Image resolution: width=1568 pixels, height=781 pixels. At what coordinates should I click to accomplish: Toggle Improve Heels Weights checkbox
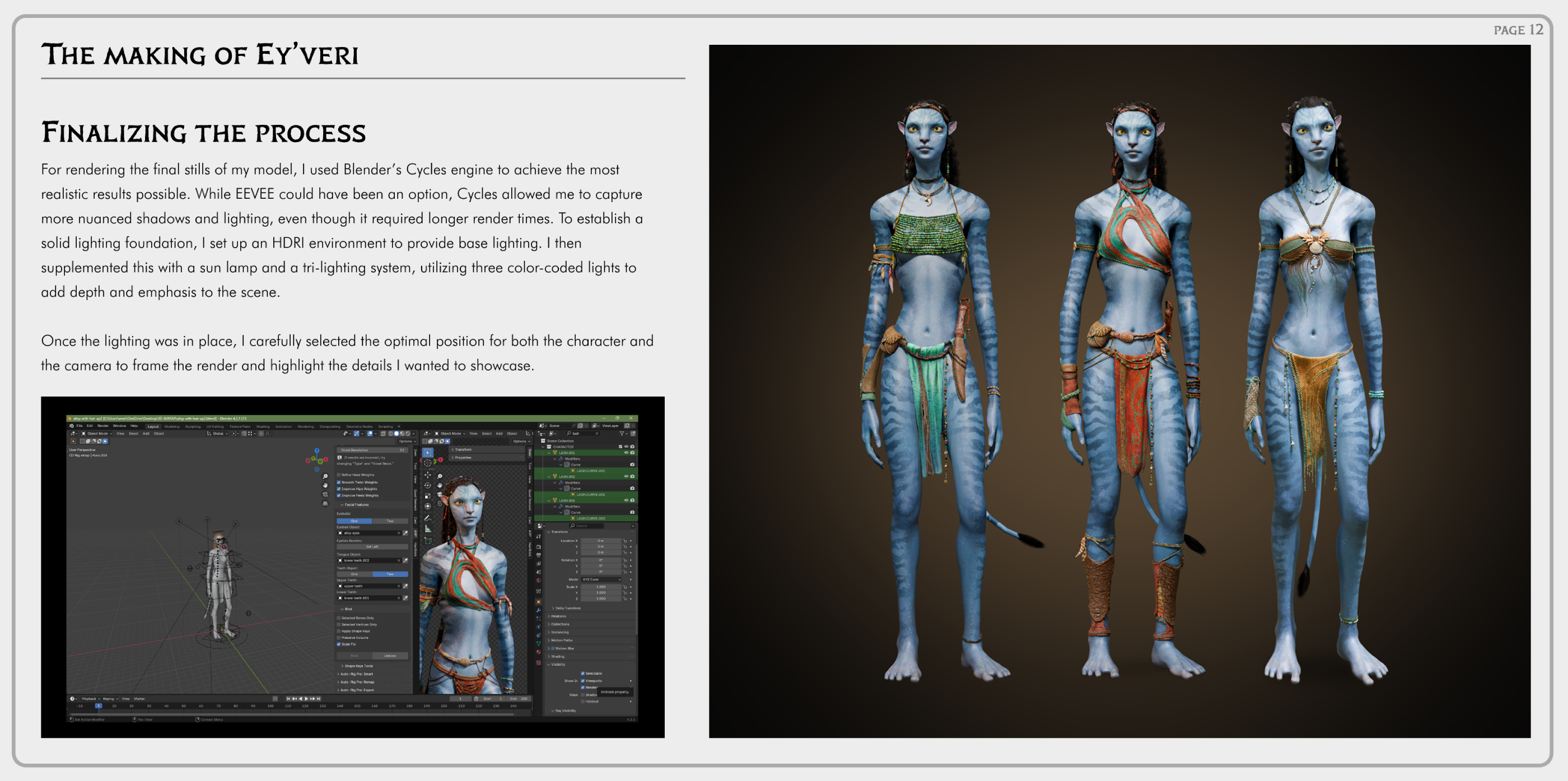(x=339, y=495)
